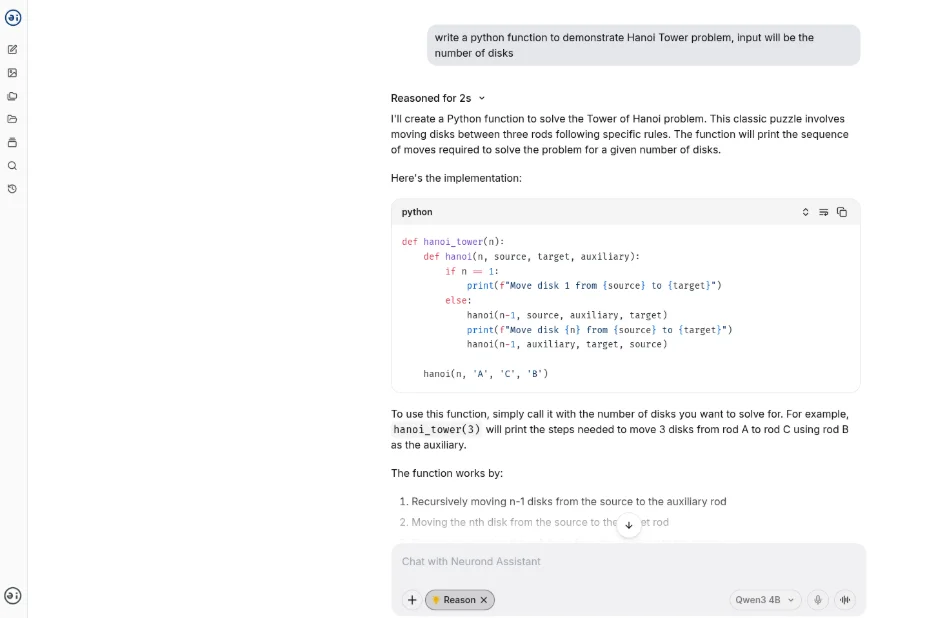
Task: Toggle word wrap in the code block
Action: [824, 212]
